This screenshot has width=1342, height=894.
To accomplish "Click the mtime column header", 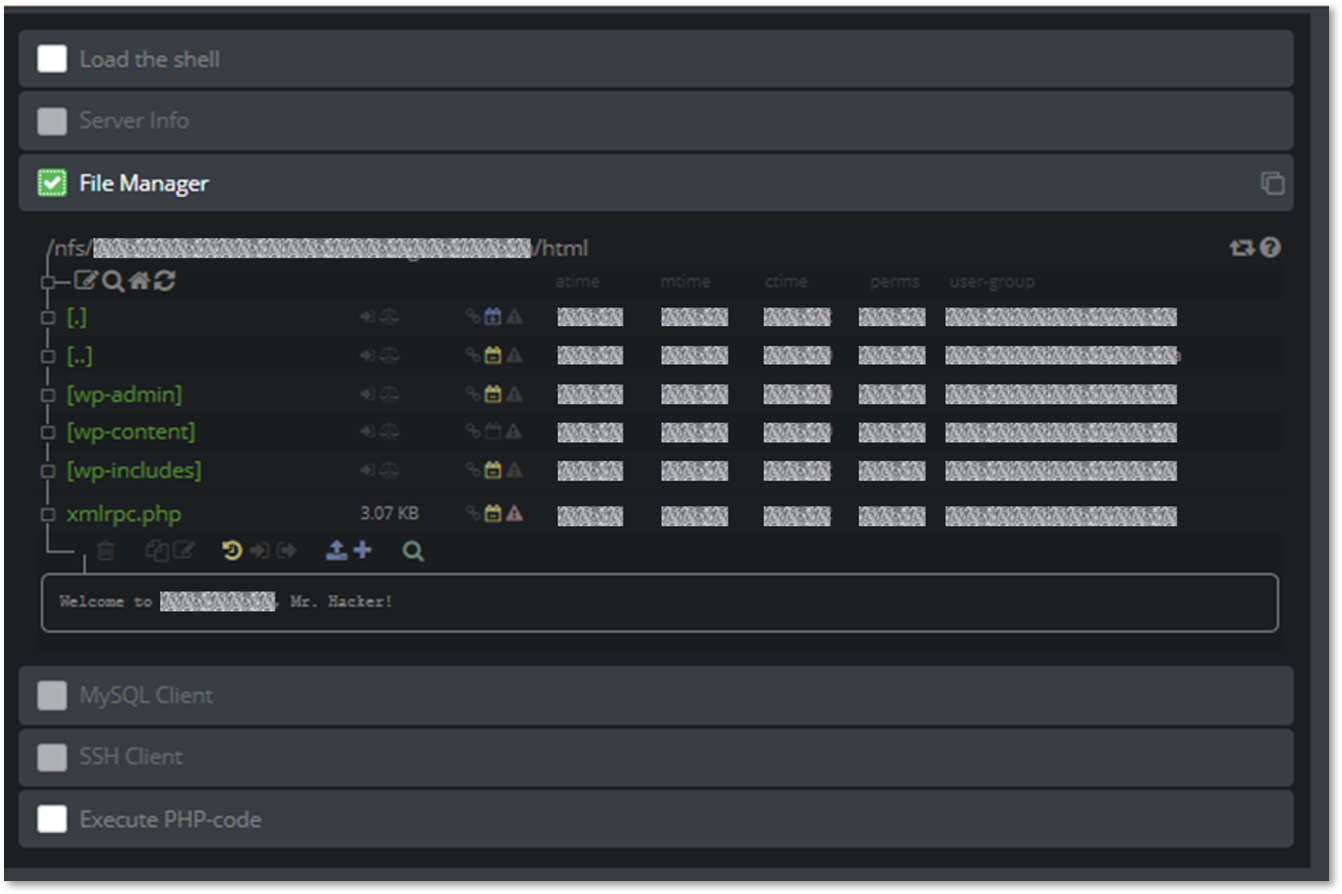I will point(685,282).
